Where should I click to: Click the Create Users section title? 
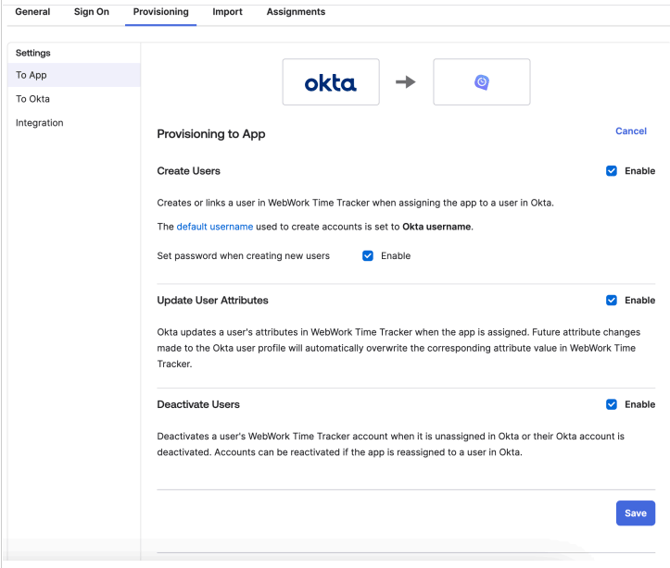[x=188, y=171]
